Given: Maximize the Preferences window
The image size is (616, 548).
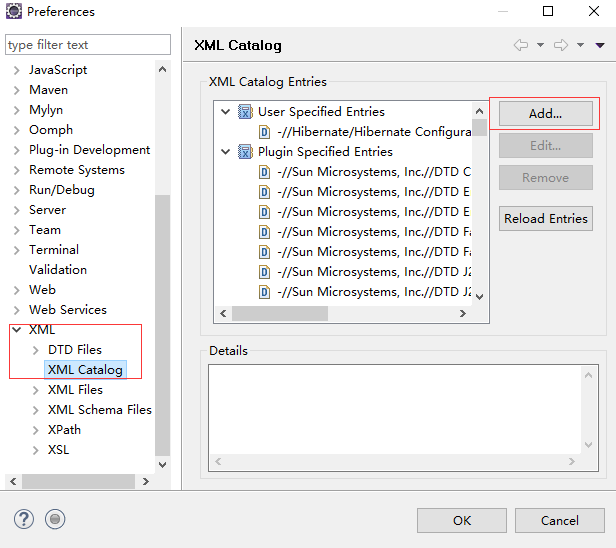Looking at the screenshot, I should (548, 11).
